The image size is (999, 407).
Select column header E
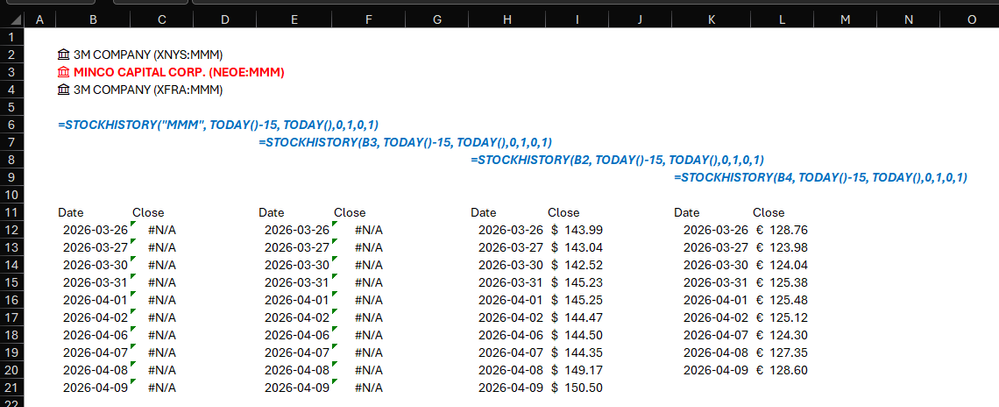click(294, 20)
